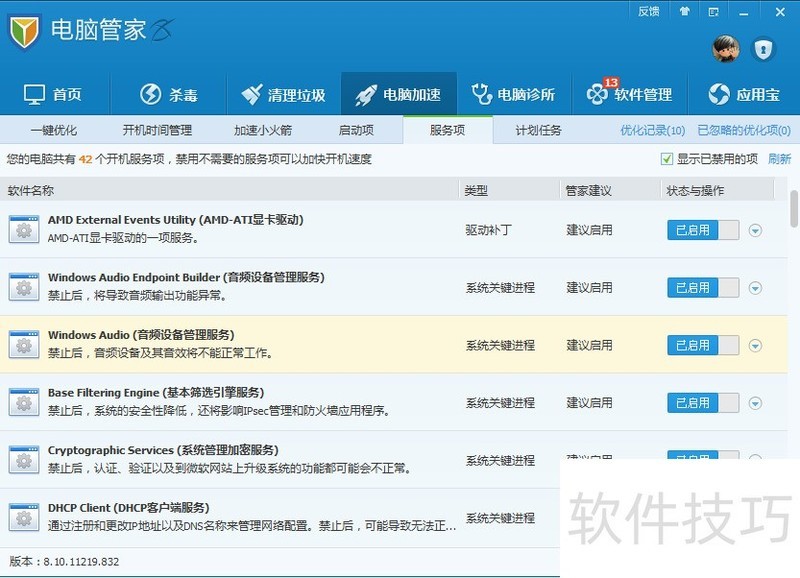Uncheck 显示已禁用的项 checkbox

point(666,159)
